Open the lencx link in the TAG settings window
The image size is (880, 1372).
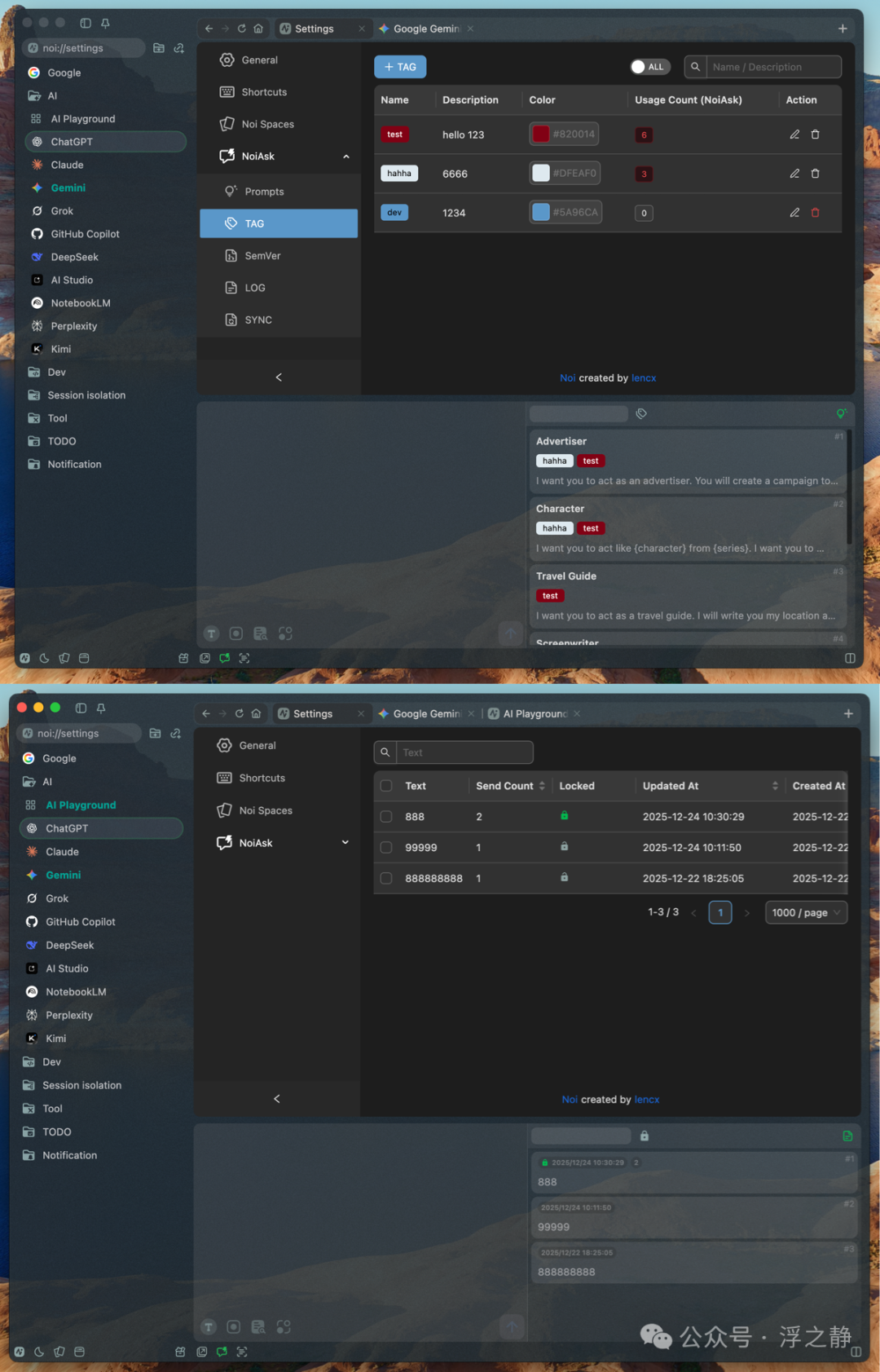[x=644, y=378]
